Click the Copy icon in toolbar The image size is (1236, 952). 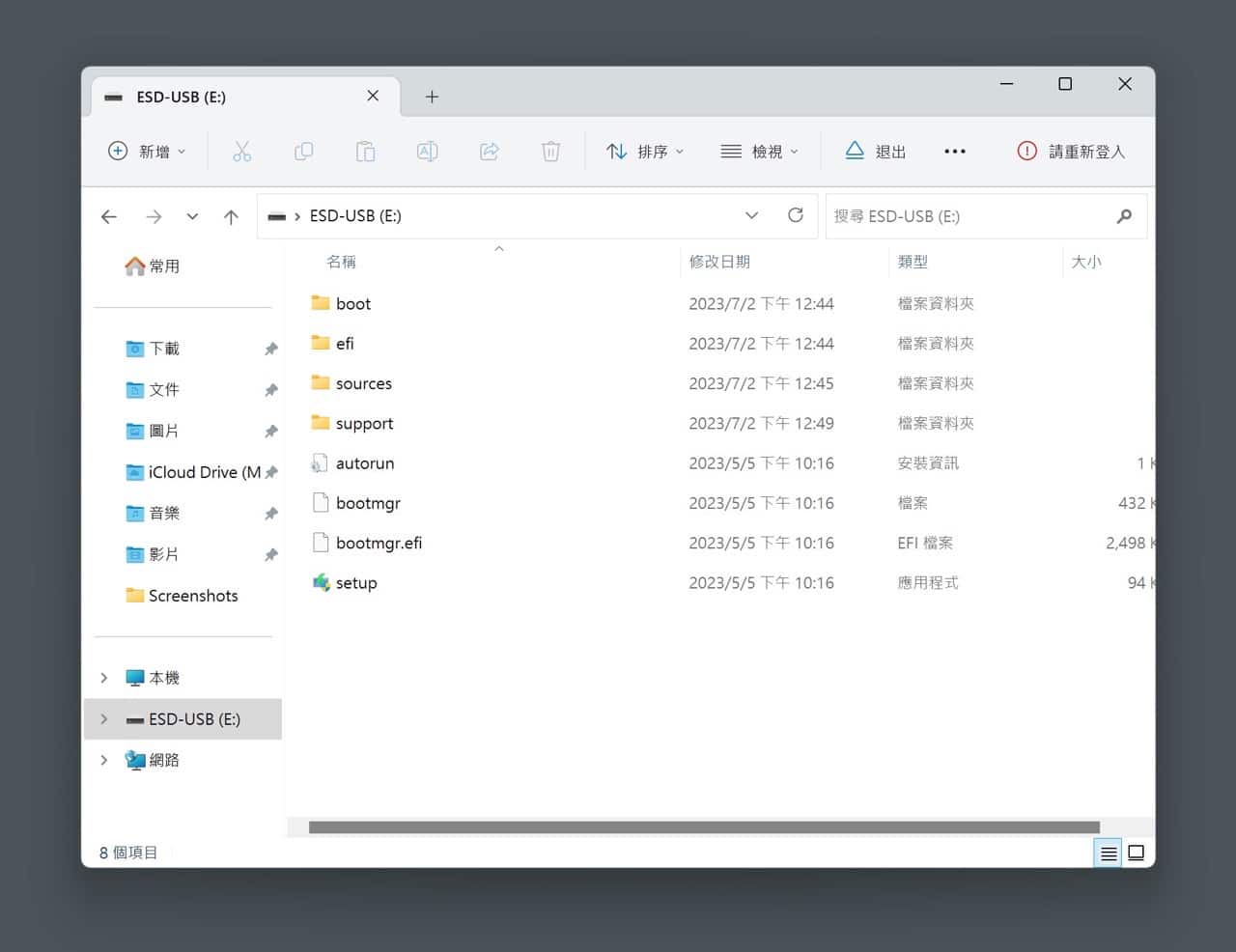pyautogui.click(x=303, y=152)
